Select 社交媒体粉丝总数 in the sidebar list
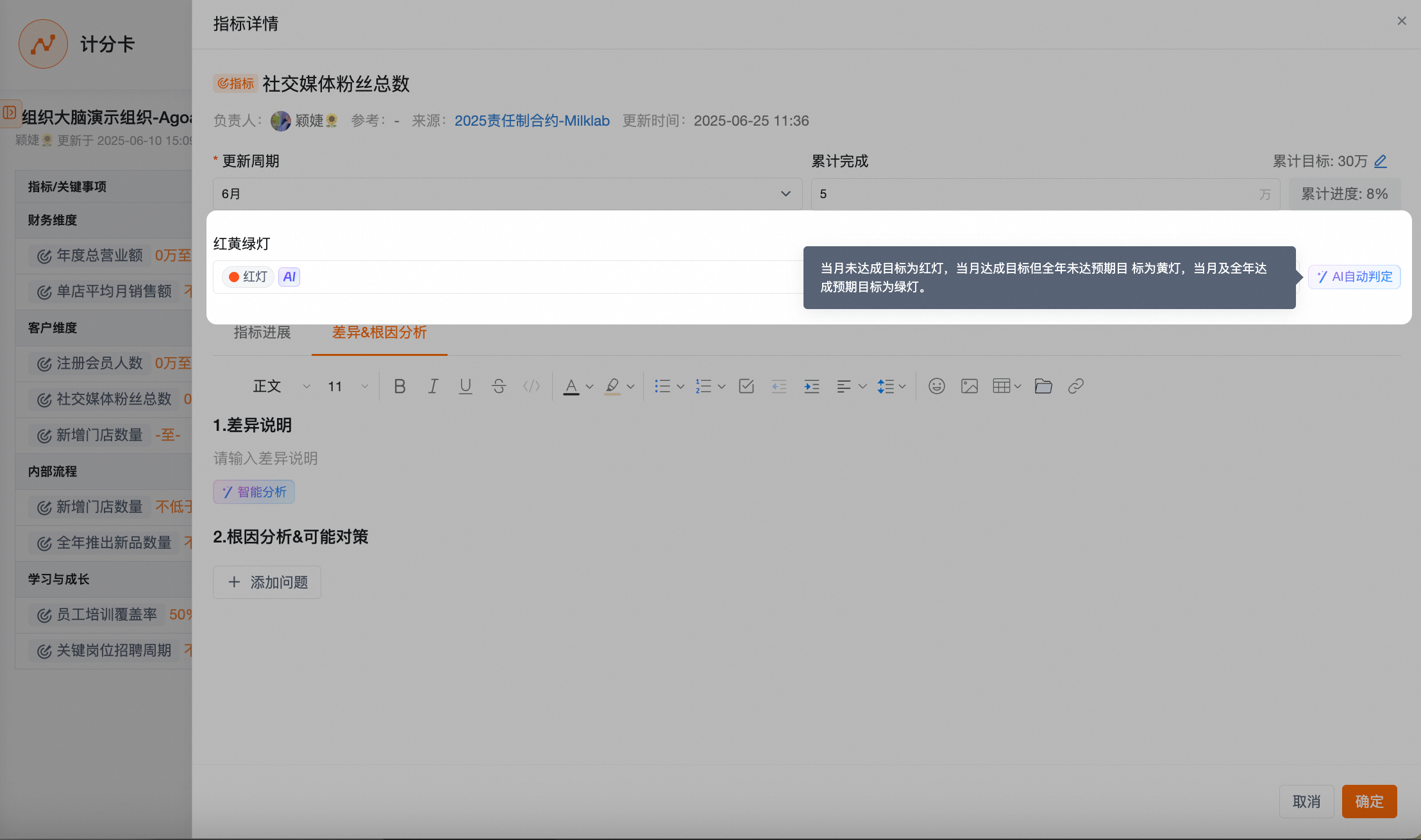The width and height of the screenshot is (1421, 840). 105,399
